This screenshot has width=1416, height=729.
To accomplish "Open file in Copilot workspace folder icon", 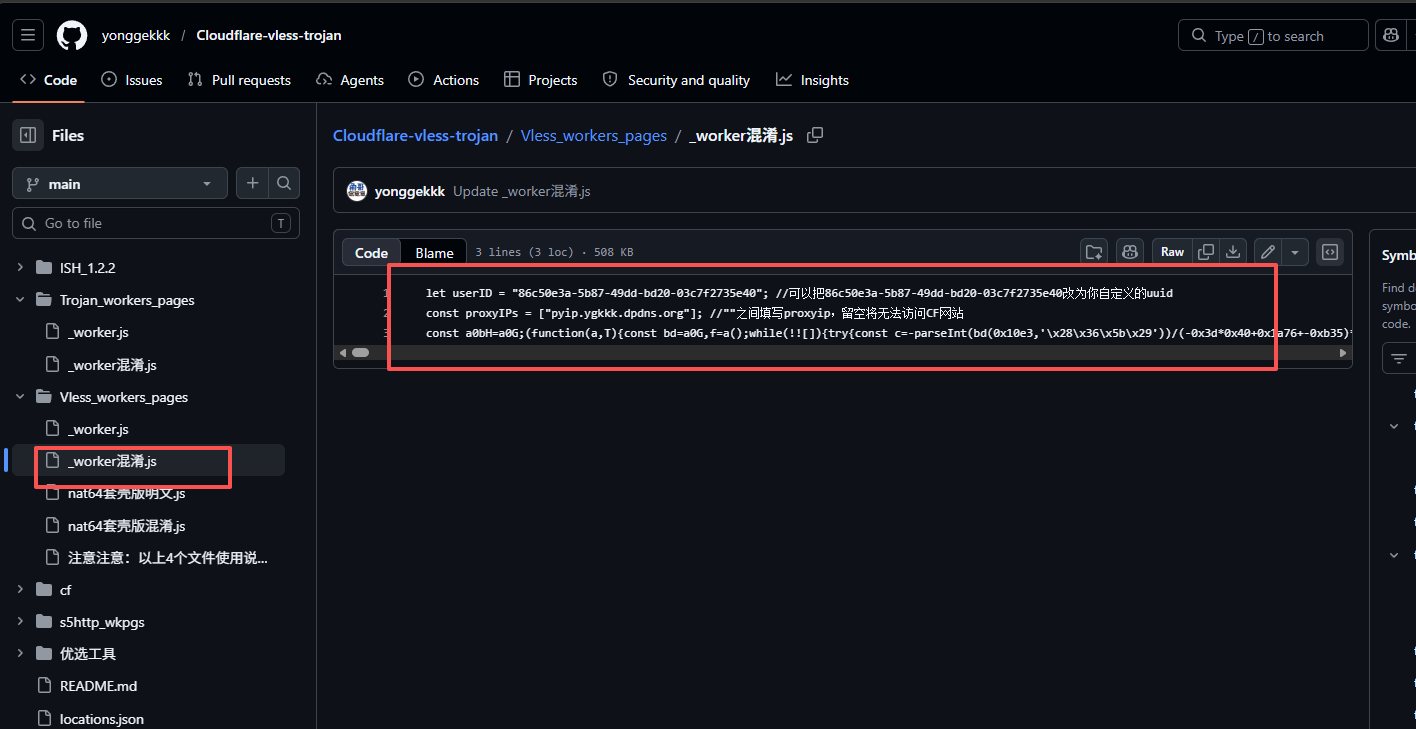I will [x=1094, y=252].
